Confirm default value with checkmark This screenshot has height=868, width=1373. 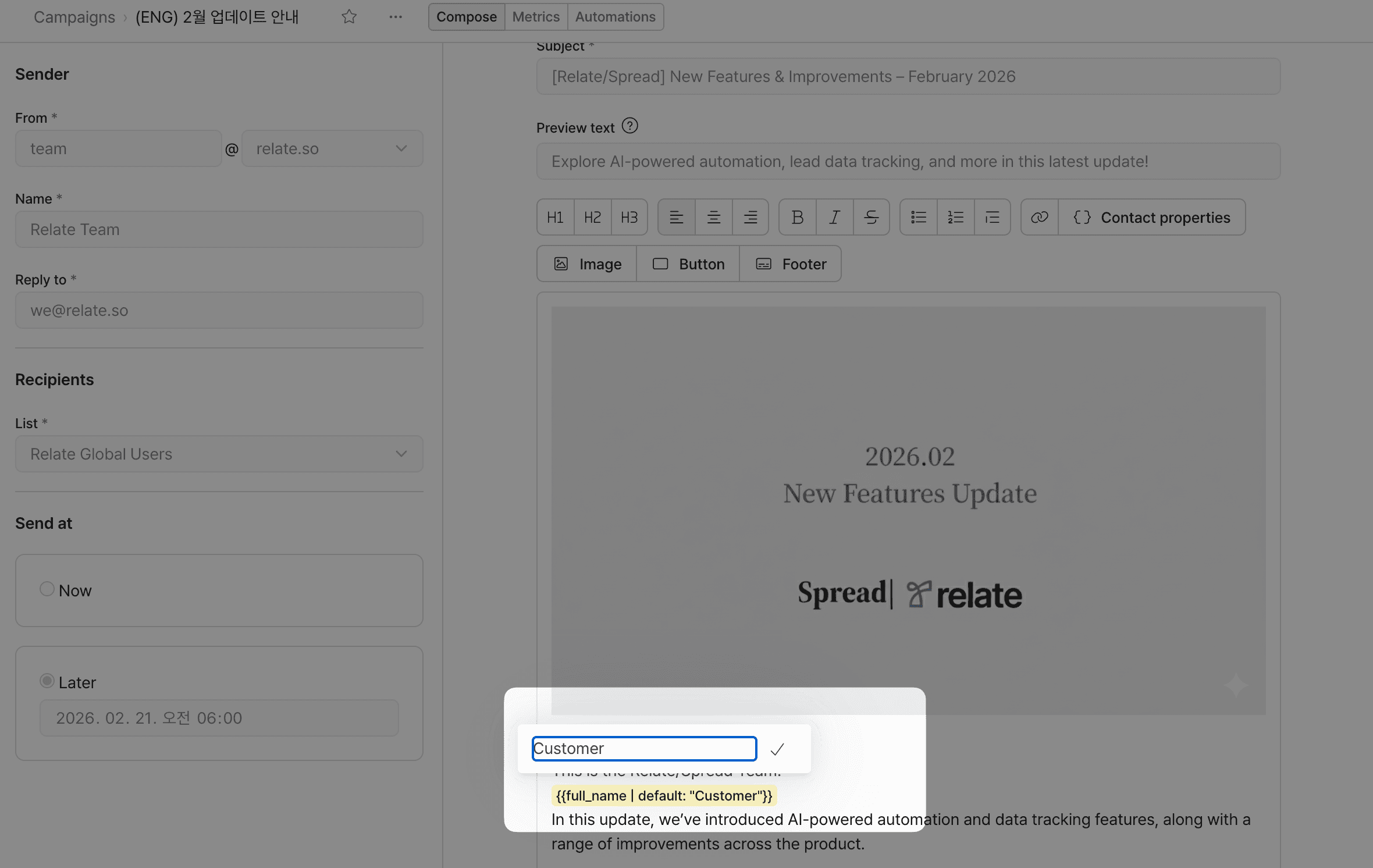point(777,749)
